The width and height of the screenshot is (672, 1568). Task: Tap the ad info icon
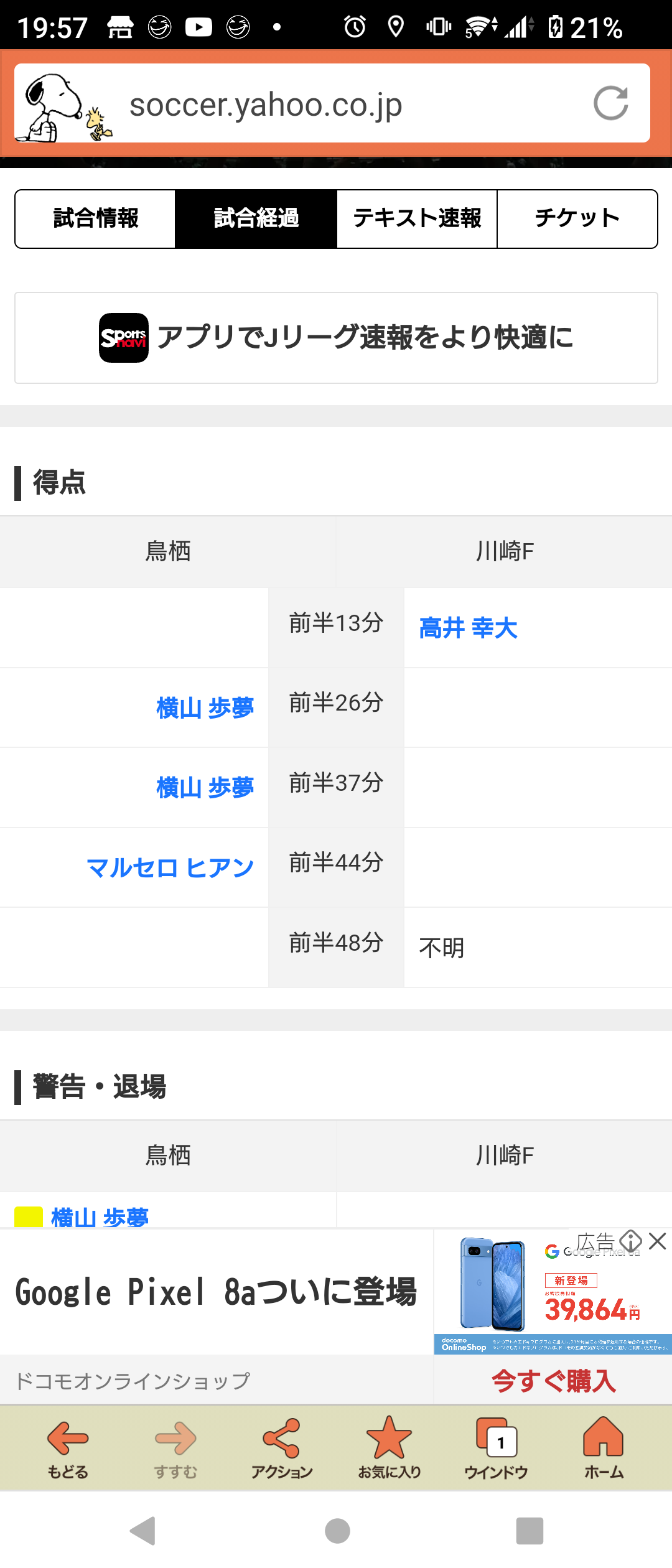pos(630,1241)
